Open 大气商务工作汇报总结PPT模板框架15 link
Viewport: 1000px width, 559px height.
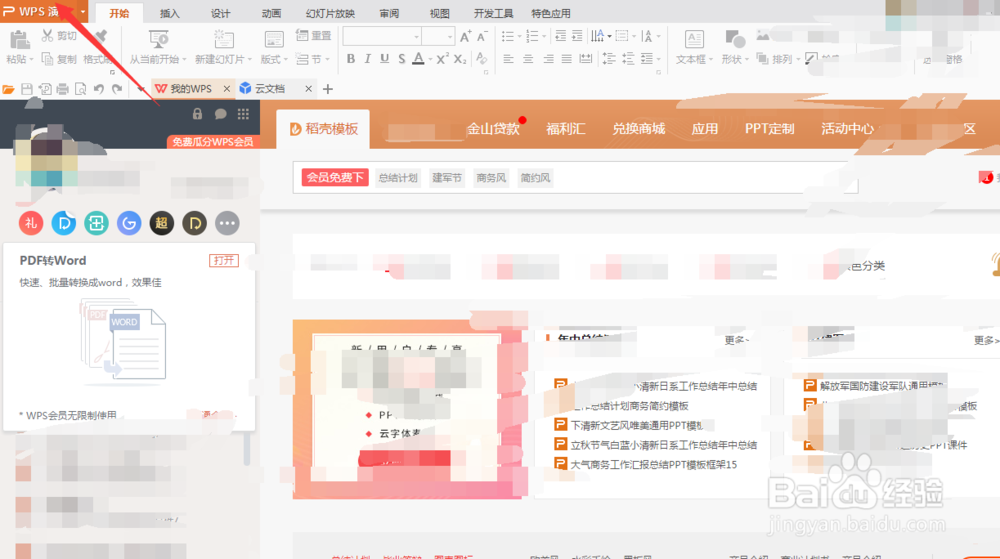coord(654,464)
